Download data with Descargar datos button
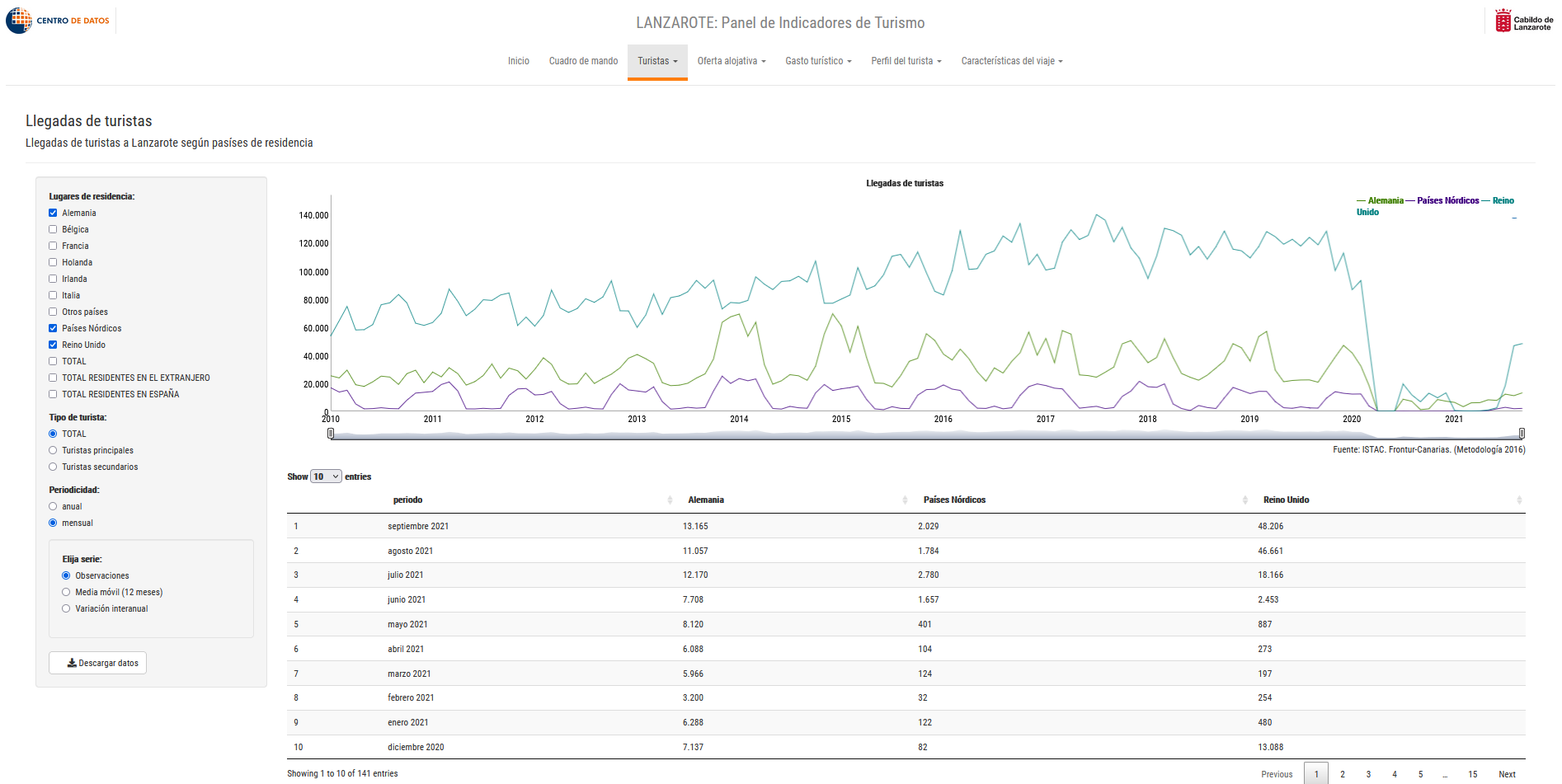This screenshot has height=784, width=1562. (97, 663)
